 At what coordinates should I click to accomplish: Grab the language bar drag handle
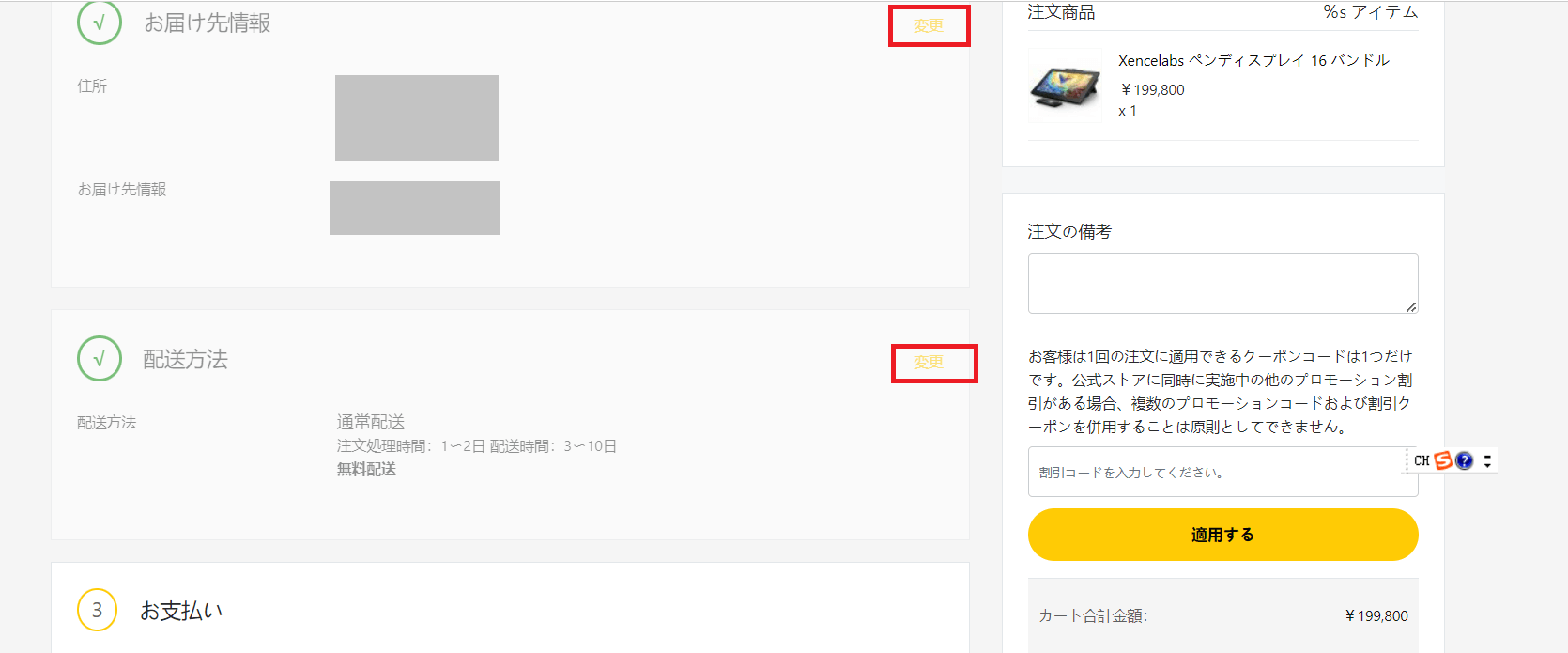pyautogui.click(x=1407, y=460)
